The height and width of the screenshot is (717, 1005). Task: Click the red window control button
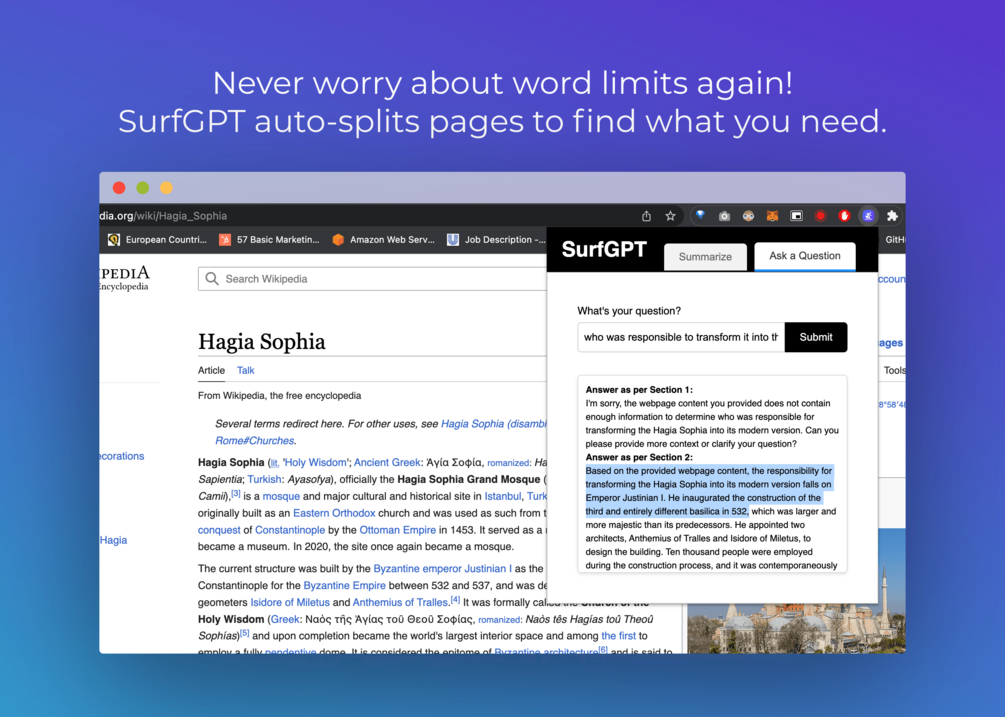(x=119, y=188)
